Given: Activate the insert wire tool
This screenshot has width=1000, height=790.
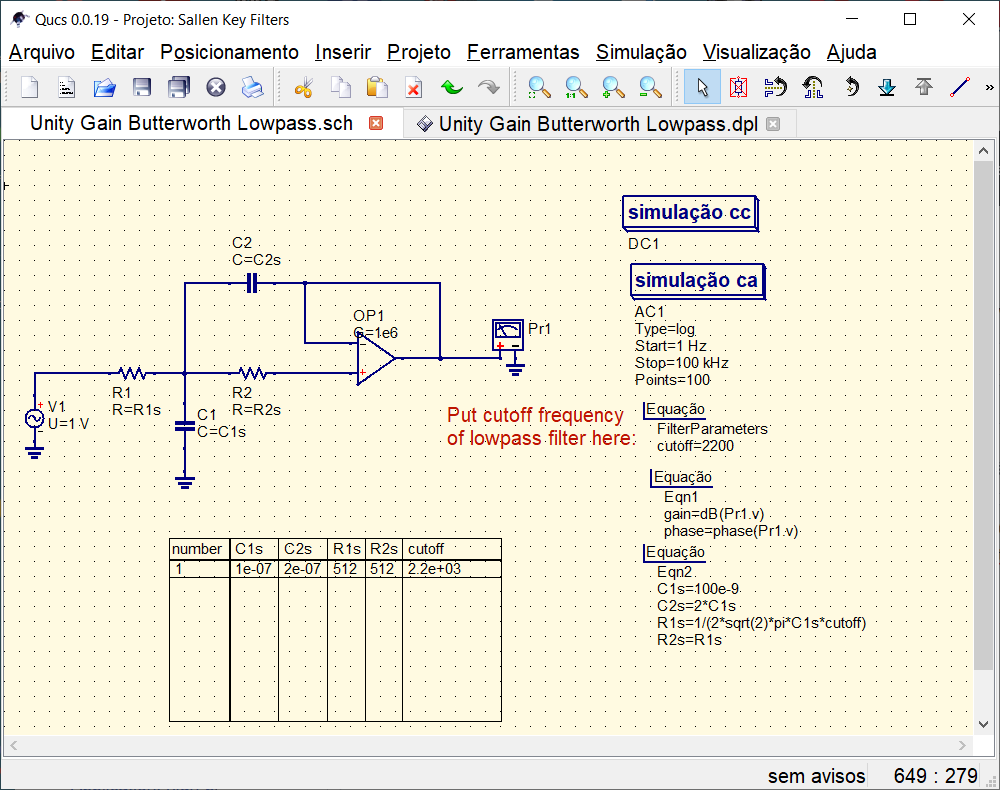Looking at the screenshot, I should [960, 87].
